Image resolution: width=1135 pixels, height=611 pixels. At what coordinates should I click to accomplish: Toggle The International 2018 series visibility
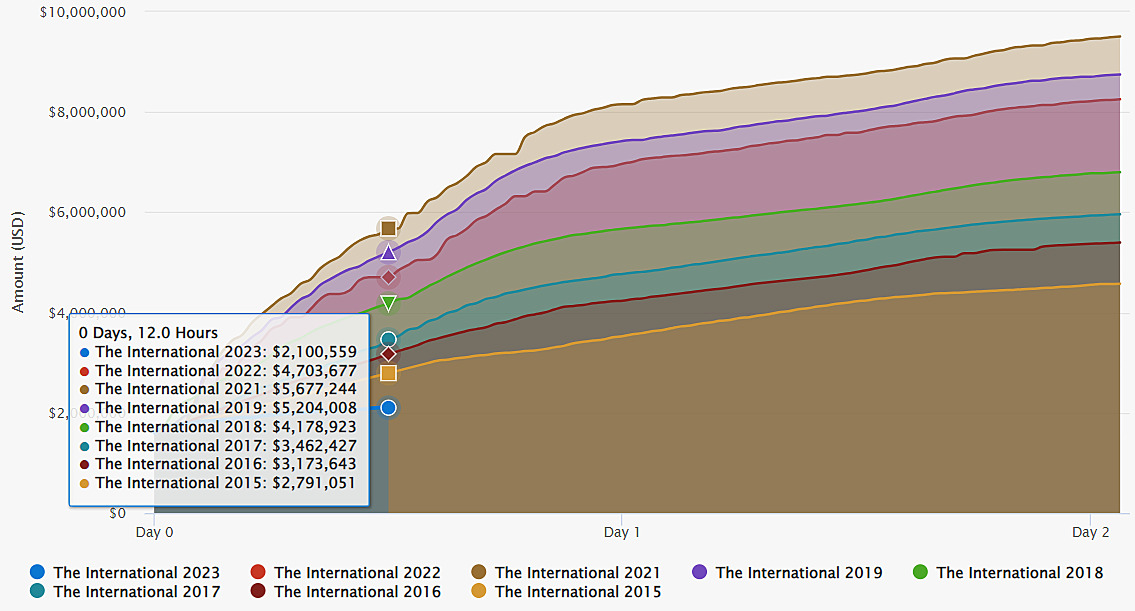[x=1018, y=573]
